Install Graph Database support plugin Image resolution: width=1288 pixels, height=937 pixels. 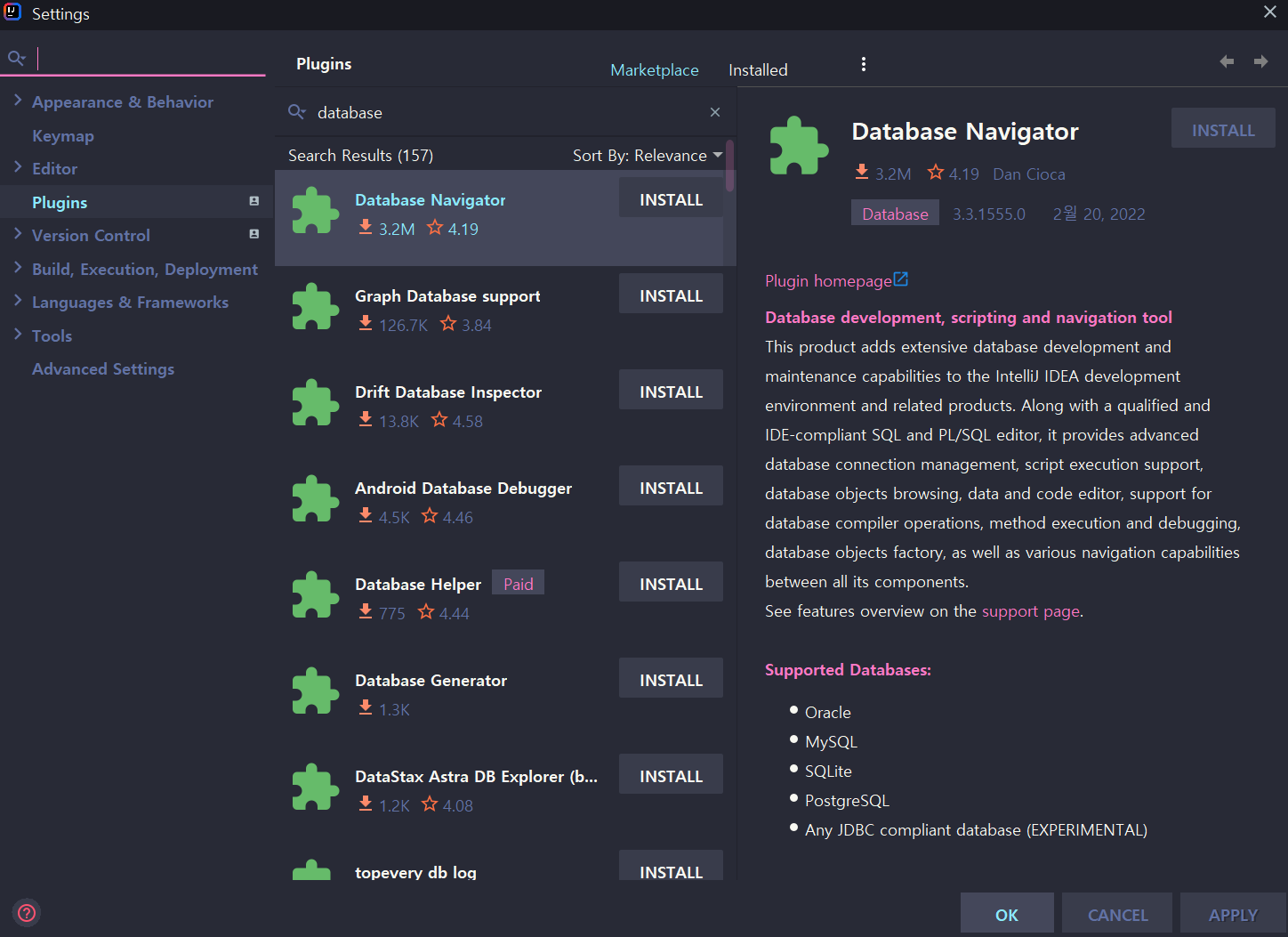point(671,294)
